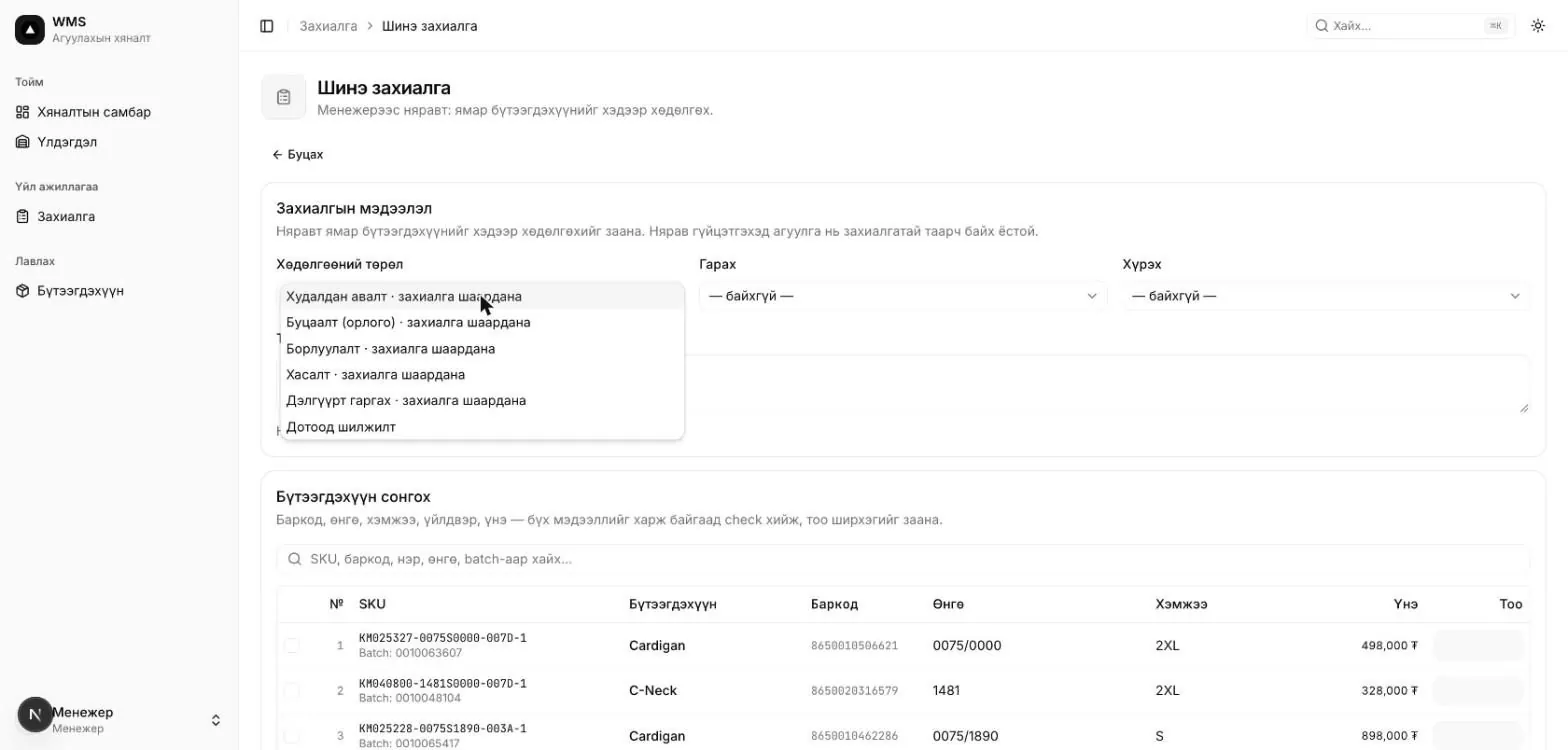
Task: Go back with the Буцах button
Action: (298, 155)
